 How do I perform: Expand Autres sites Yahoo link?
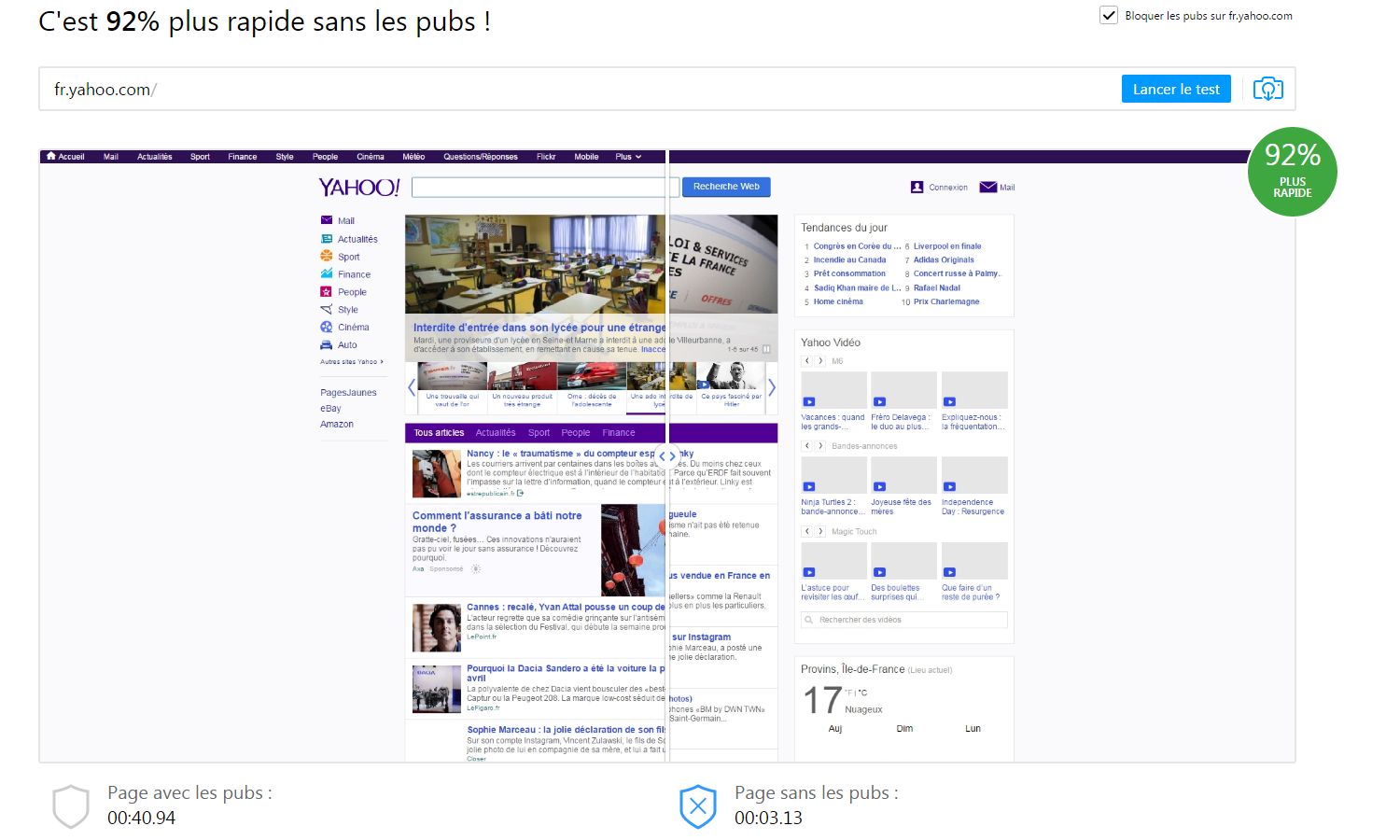[x=351, y=361]
